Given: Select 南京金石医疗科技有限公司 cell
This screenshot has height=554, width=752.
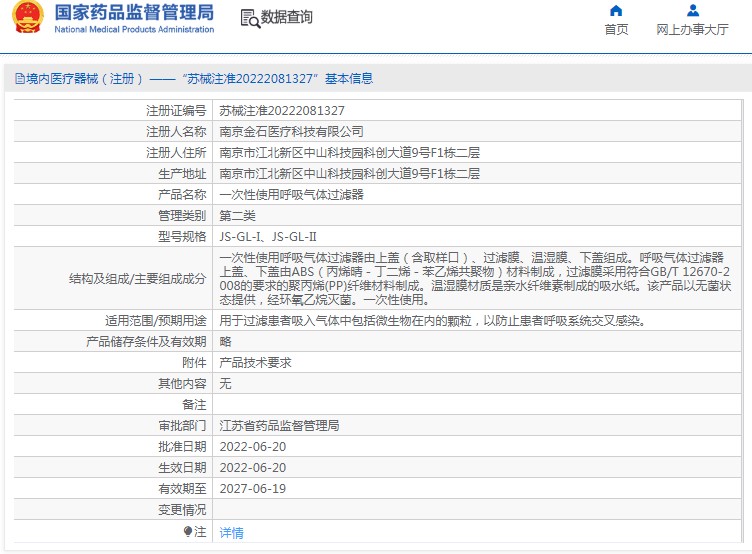Looking at the screenshot, I should click(292, 131).
